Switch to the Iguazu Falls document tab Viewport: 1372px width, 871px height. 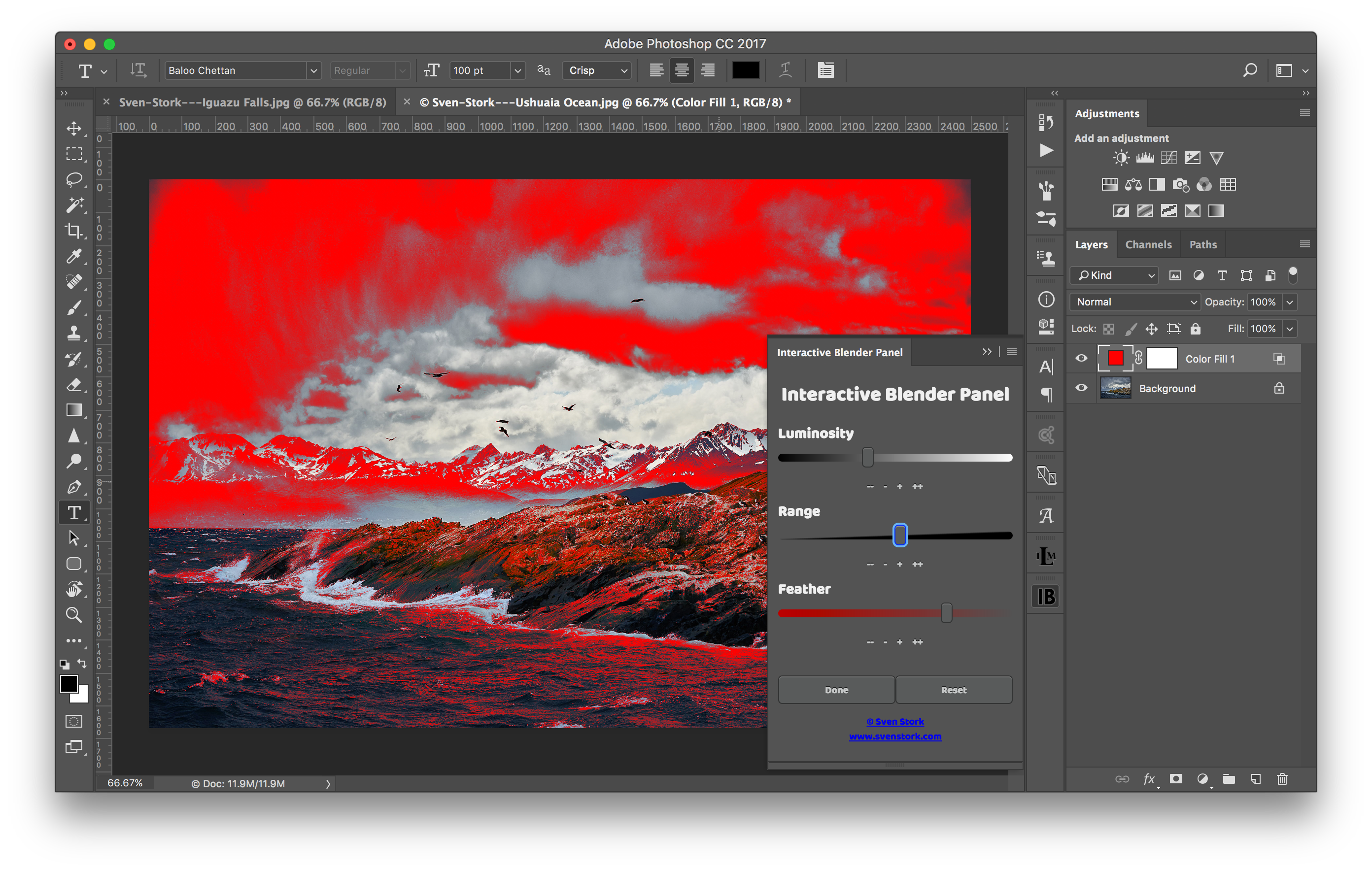252,102
